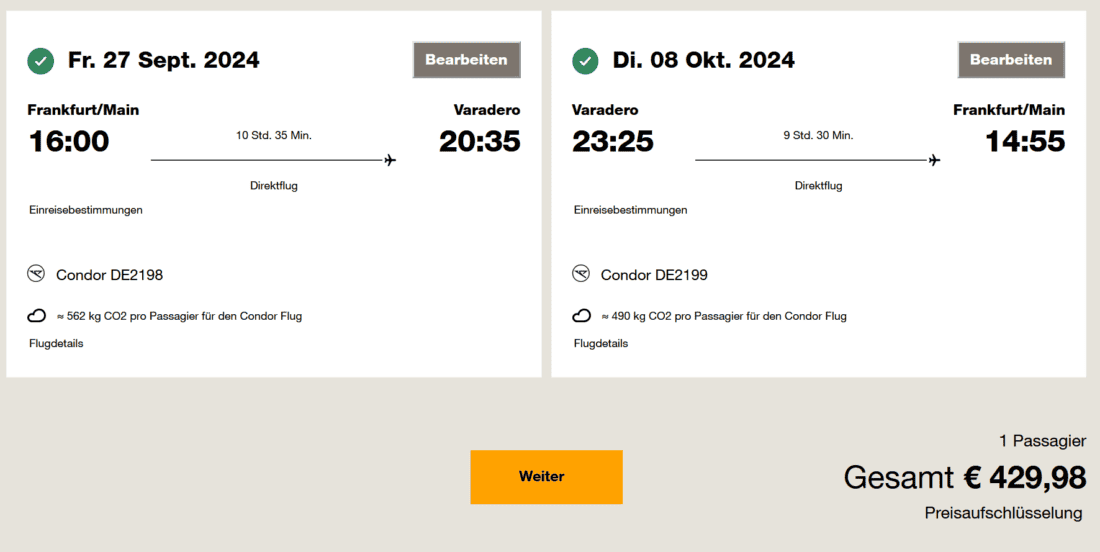Click the total price € 429,98
Screen dimensions: 1100x552
click(x=1024, y=478)
